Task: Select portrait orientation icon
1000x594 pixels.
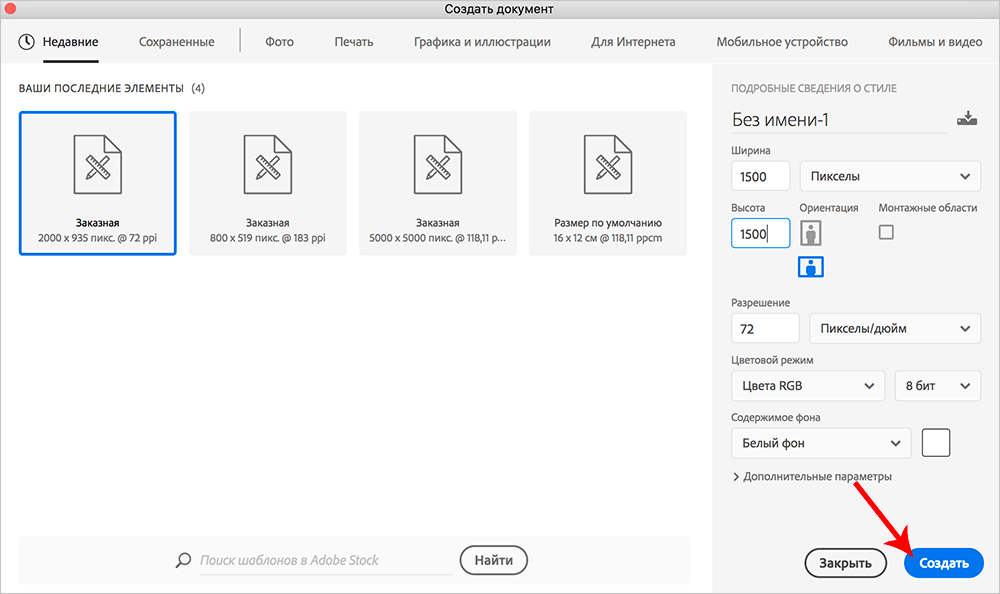Action: click(811, 233)
